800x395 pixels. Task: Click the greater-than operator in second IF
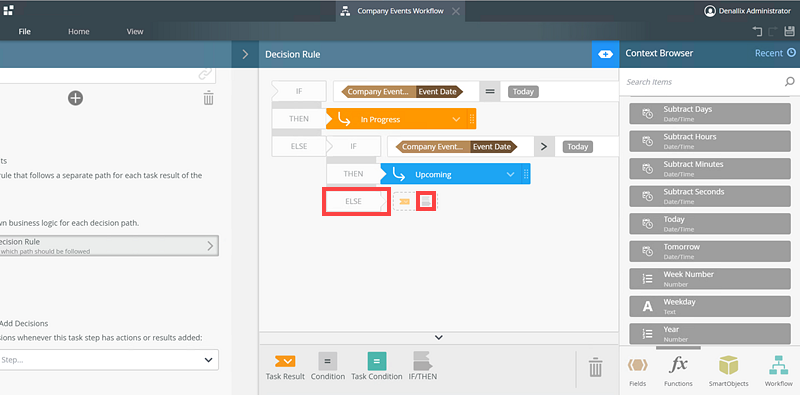click(x=544, y=147)
